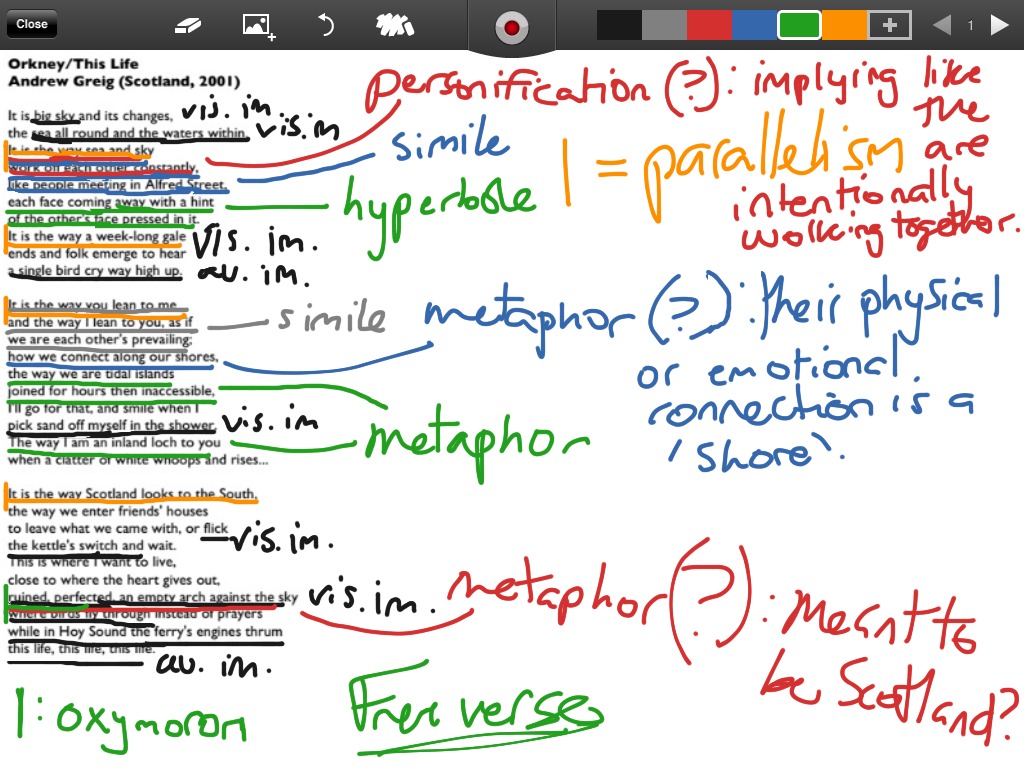
Task: Pick the orange ink color
Action: [x=844, y=25]
